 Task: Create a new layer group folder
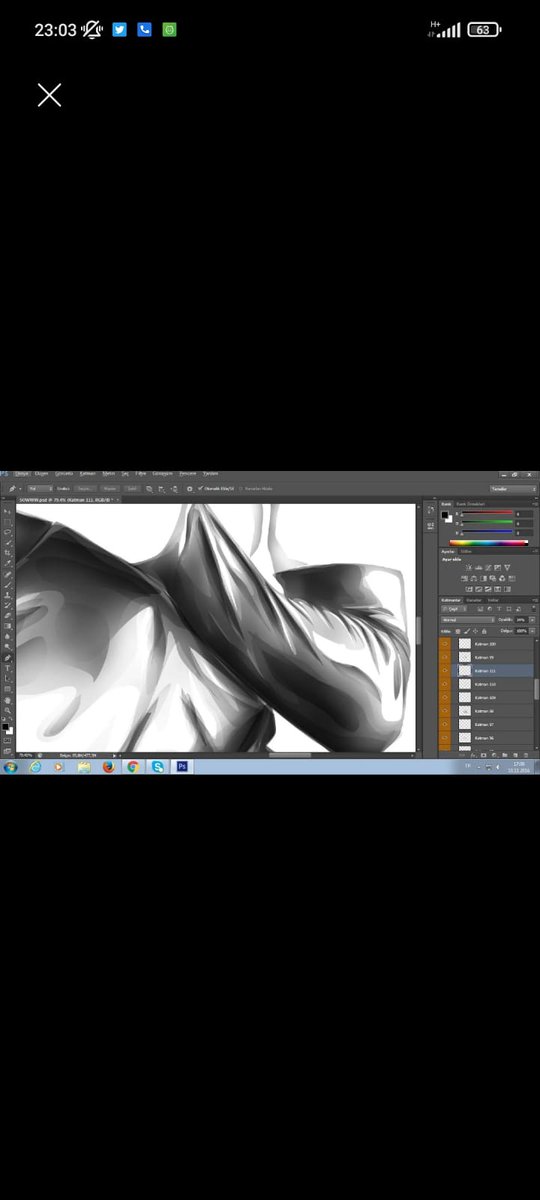pos(505,755)
